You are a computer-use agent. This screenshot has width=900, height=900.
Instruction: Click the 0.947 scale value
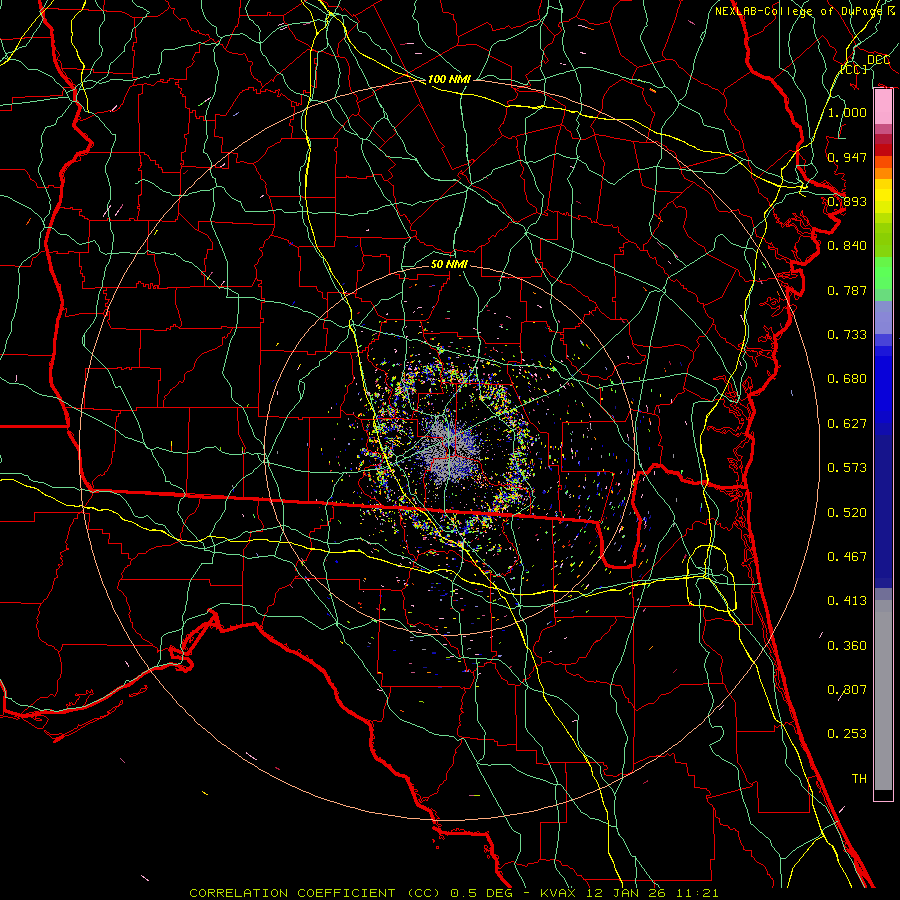point(847,157)
